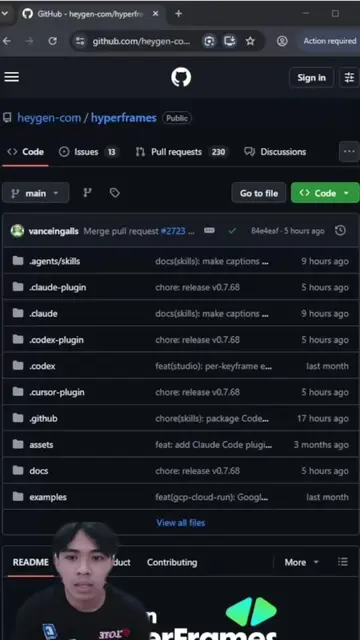This screenshot has width=360, height=640.
Task: Open the .claude-plugin row's 'chore: release v0.7.68' commit
Action: pos(197,287)
